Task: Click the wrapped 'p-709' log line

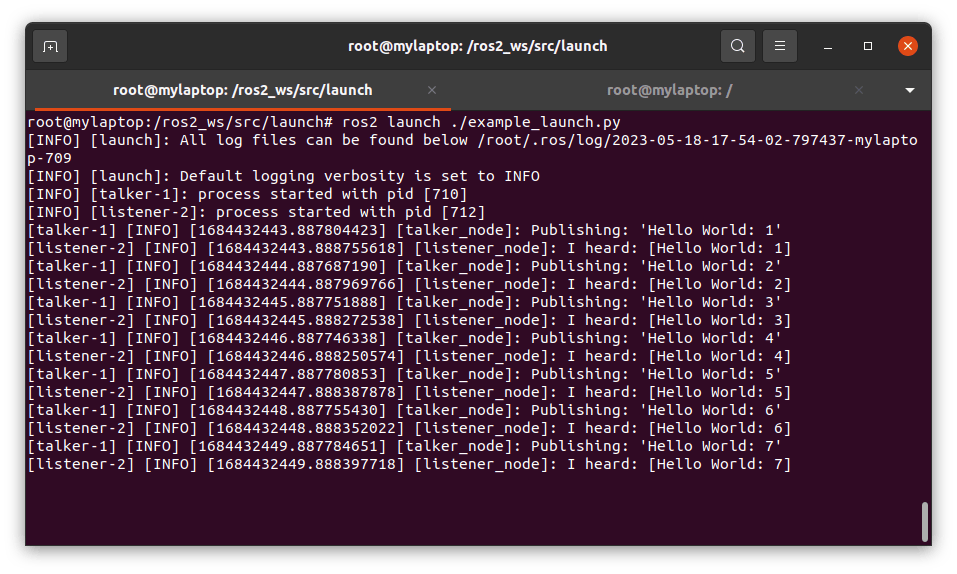Action: [49, 159]
